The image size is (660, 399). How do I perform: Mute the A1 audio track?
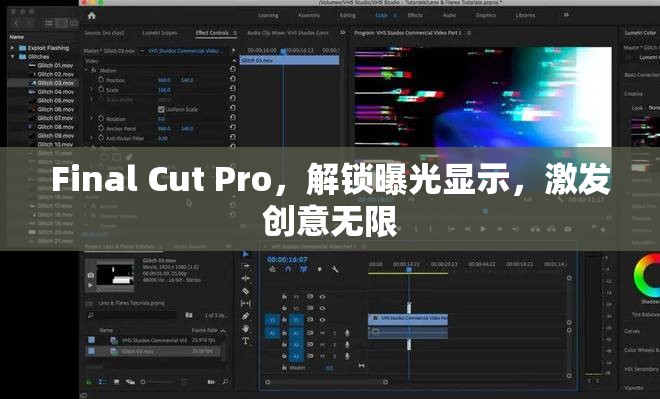(322, 333)
